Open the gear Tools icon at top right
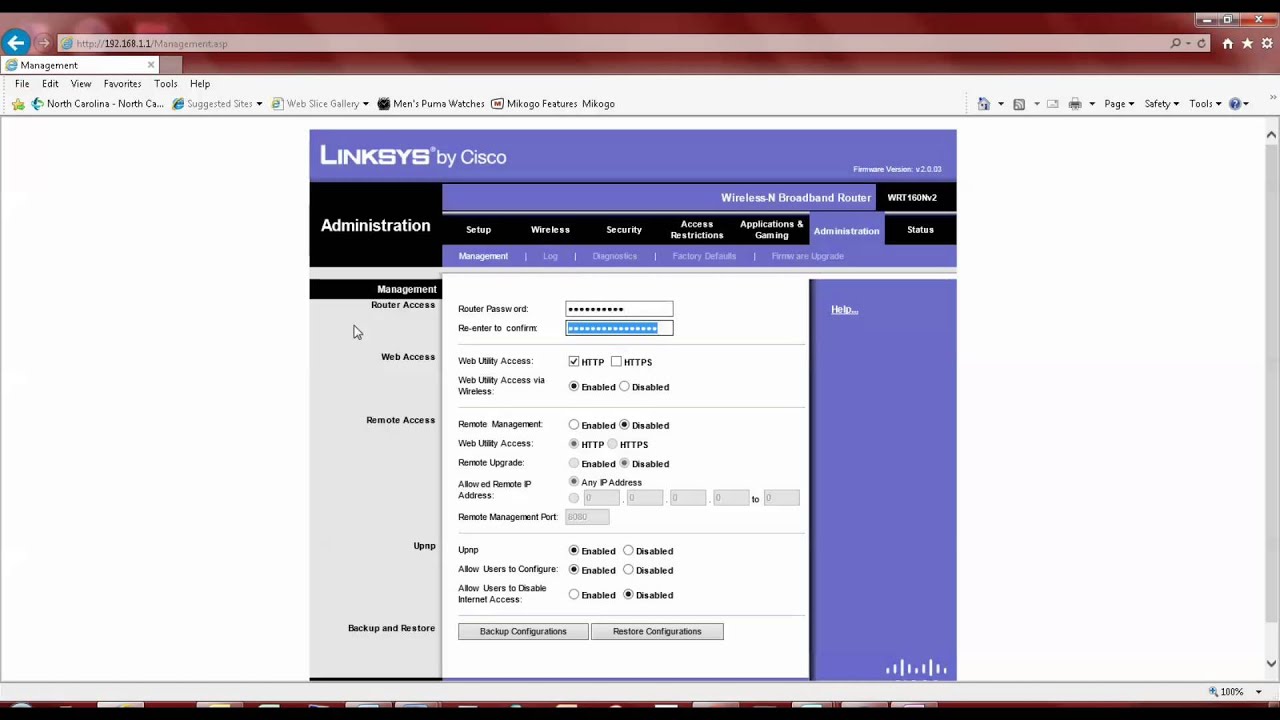1280x720 pixels. 1267,44
